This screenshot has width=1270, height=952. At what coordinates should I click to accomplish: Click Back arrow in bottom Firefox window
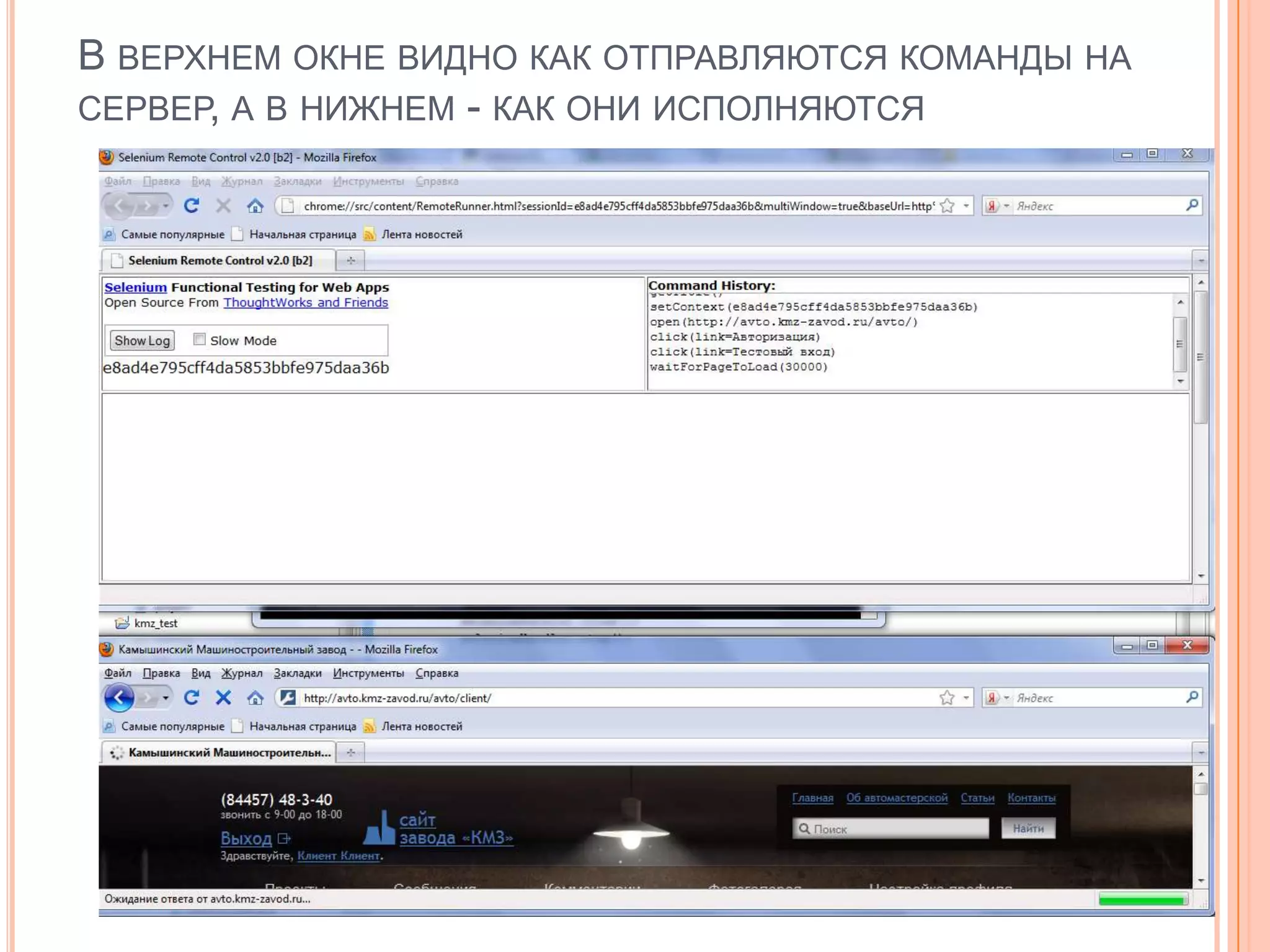pos(119,698)
